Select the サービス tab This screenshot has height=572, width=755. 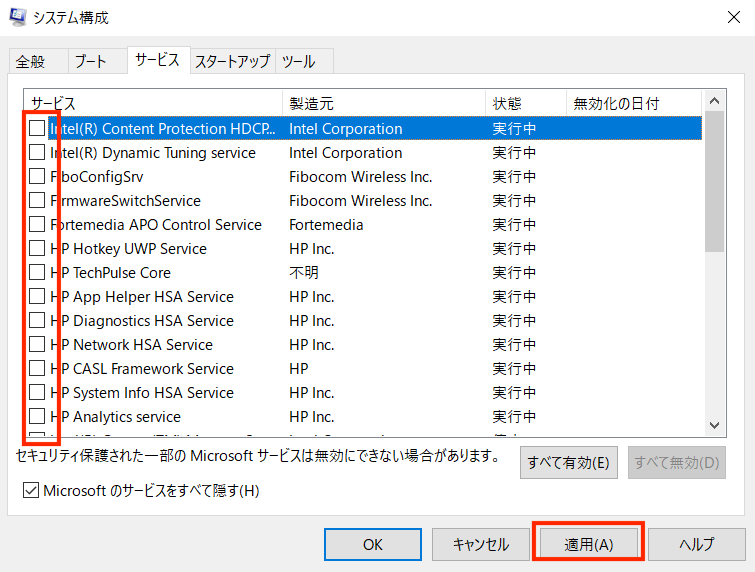(x=158, y=60)
